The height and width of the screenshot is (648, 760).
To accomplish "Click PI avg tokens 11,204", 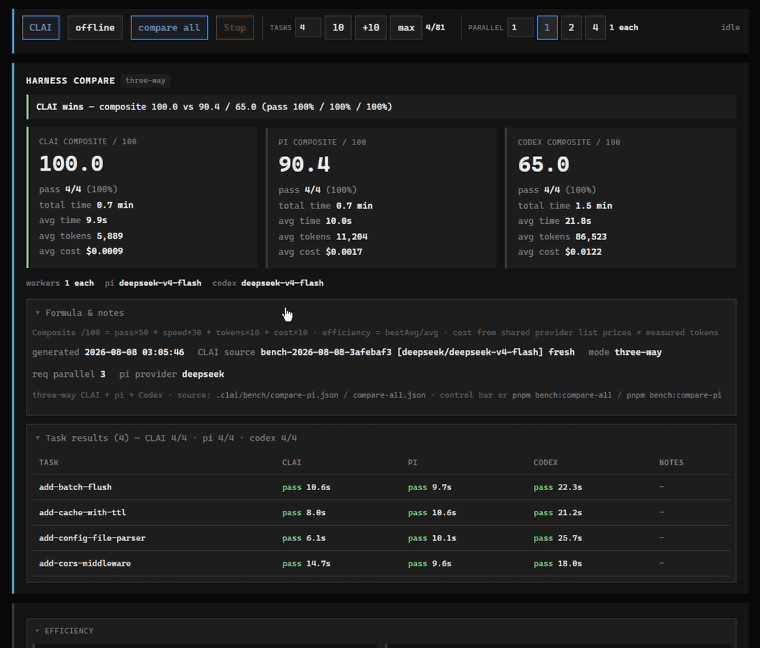I will click(323, 237).
